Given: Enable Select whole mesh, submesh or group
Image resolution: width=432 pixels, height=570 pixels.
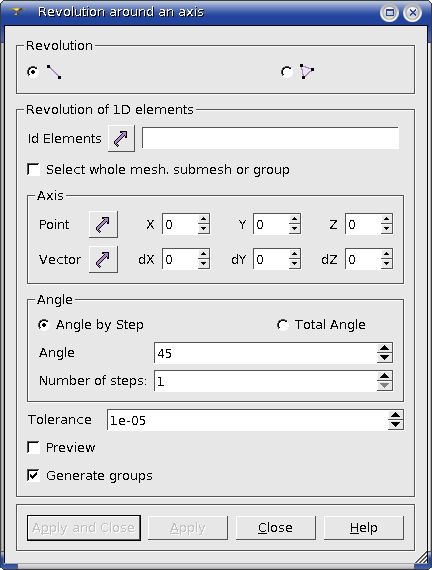Looking at the screenshot, I should tap(34, 169).
